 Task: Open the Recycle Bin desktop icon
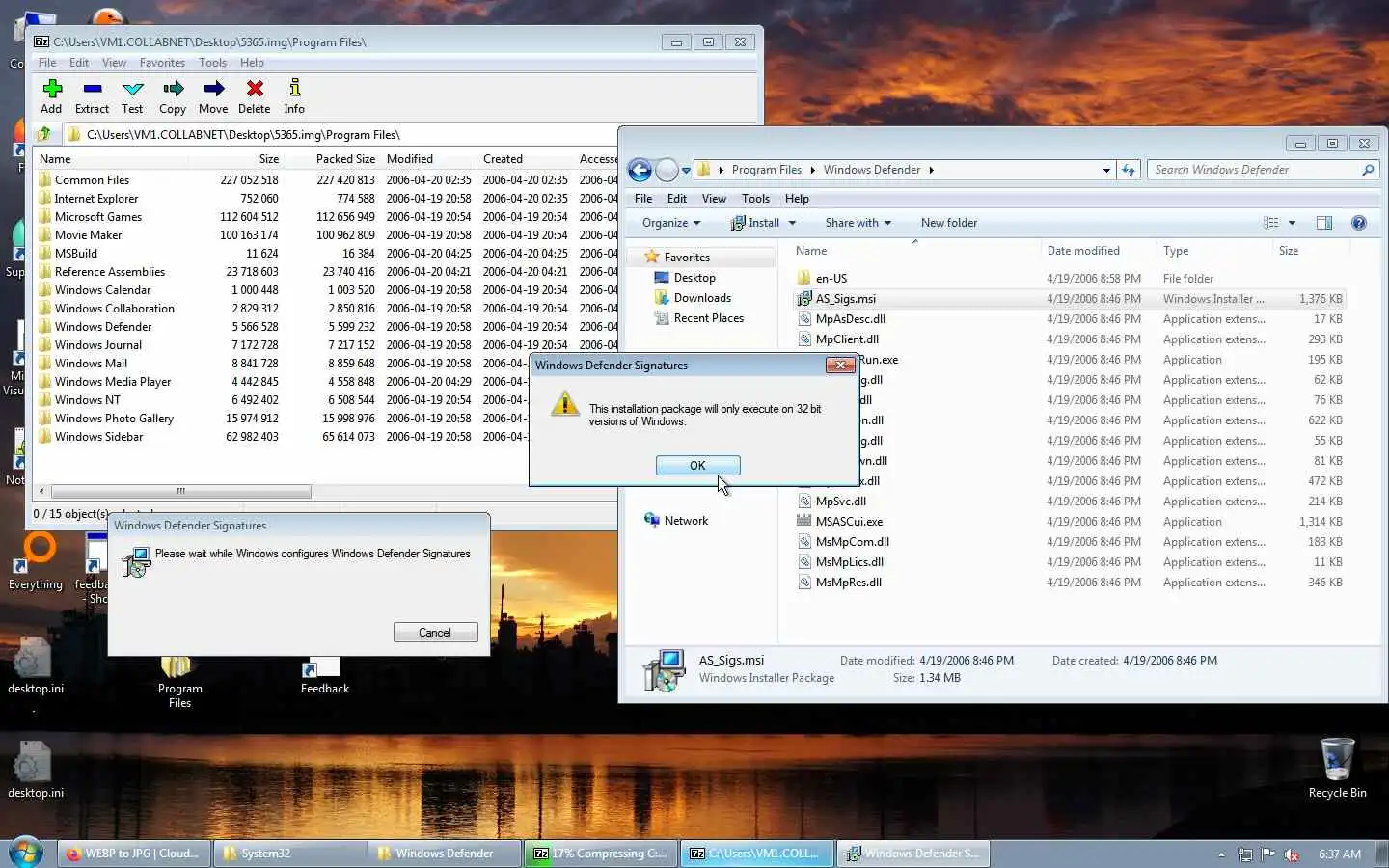tap(1337, 768)
